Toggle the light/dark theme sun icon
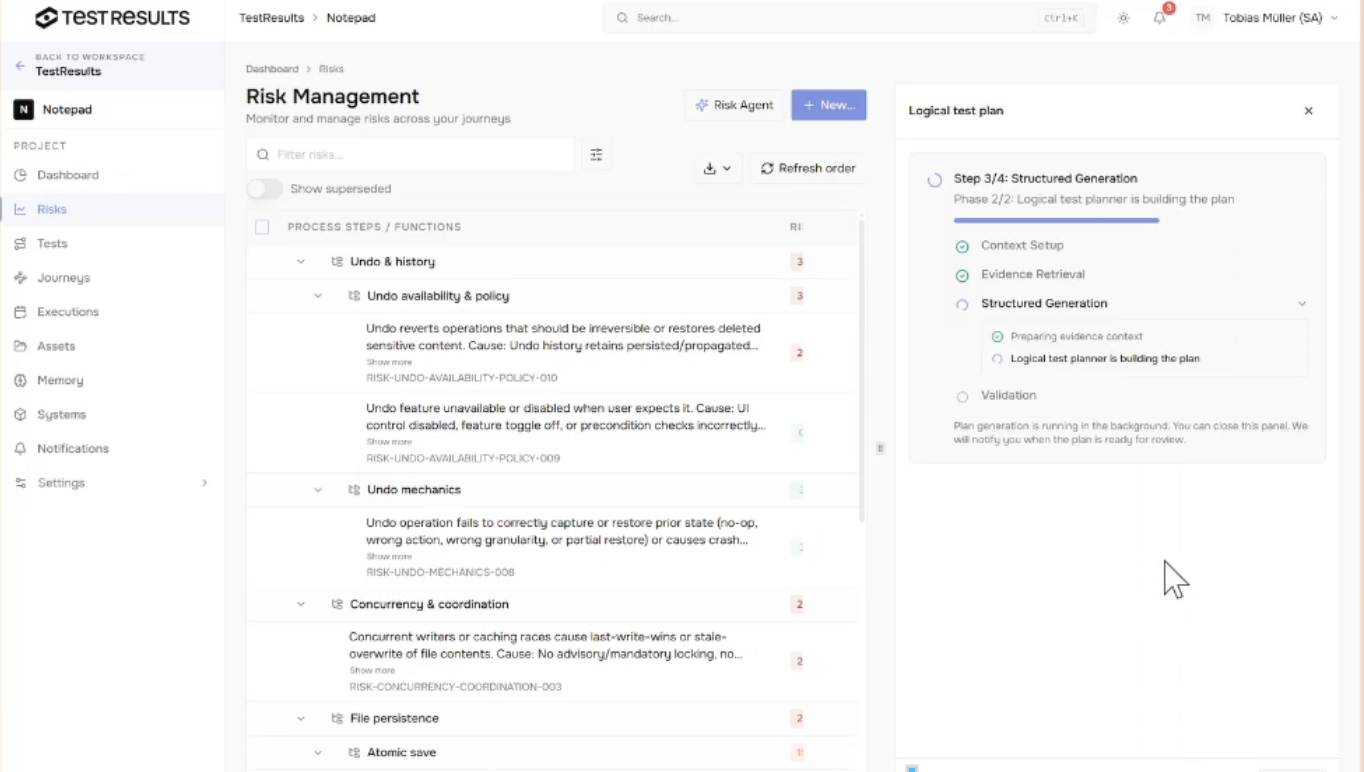Screen dimensions: 1364x772 click(x=1123, y=18)
